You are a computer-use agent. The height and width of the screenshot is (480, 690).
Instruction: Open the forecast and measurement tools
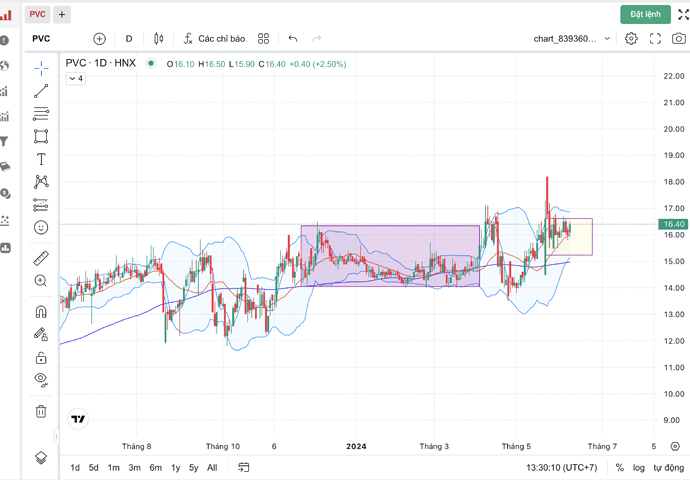(x=41, y=205)
